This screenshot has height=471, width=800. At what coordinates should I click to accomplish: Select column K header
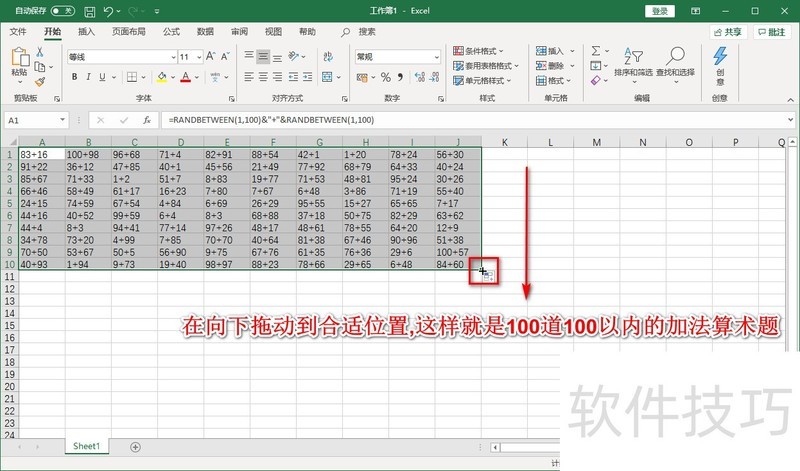504,142
